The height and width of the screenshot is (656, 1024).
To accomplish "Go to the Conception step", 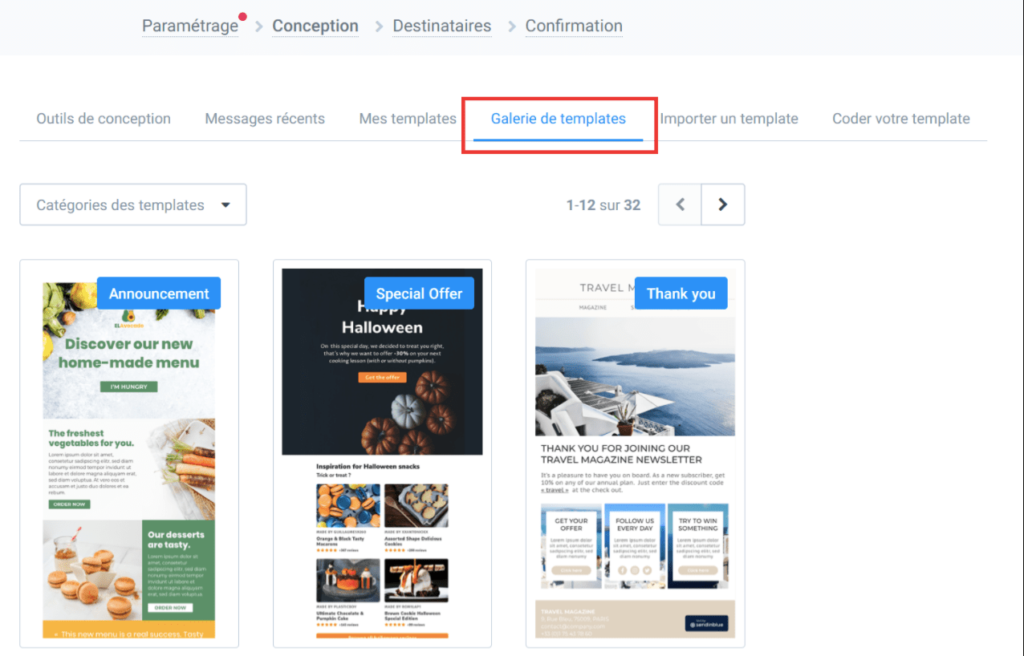I will click(315, 25).
